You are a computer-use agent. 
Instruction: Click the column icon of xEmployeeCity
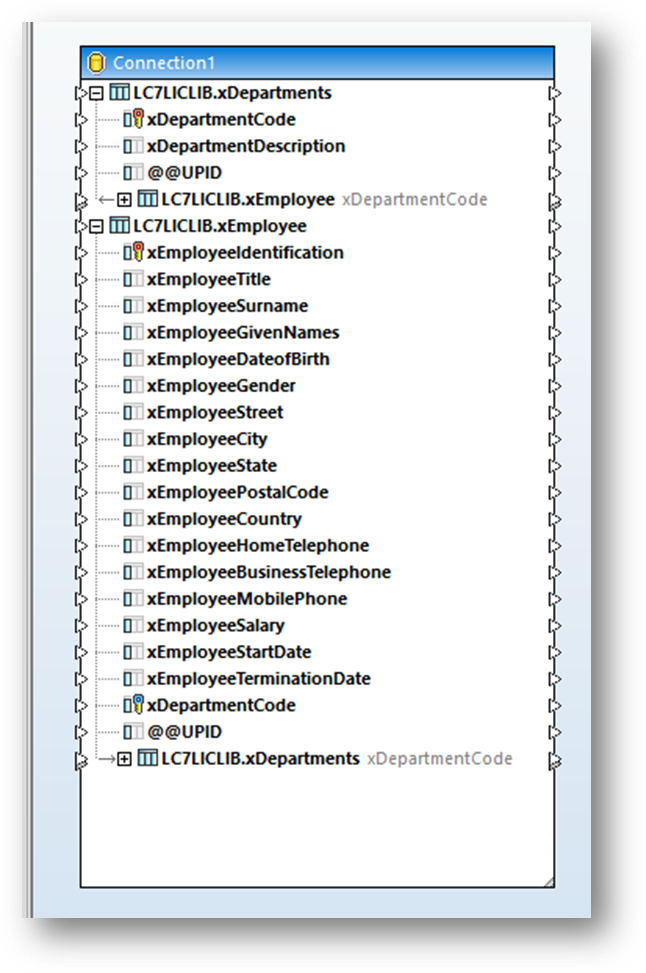(x=133, y=440)
